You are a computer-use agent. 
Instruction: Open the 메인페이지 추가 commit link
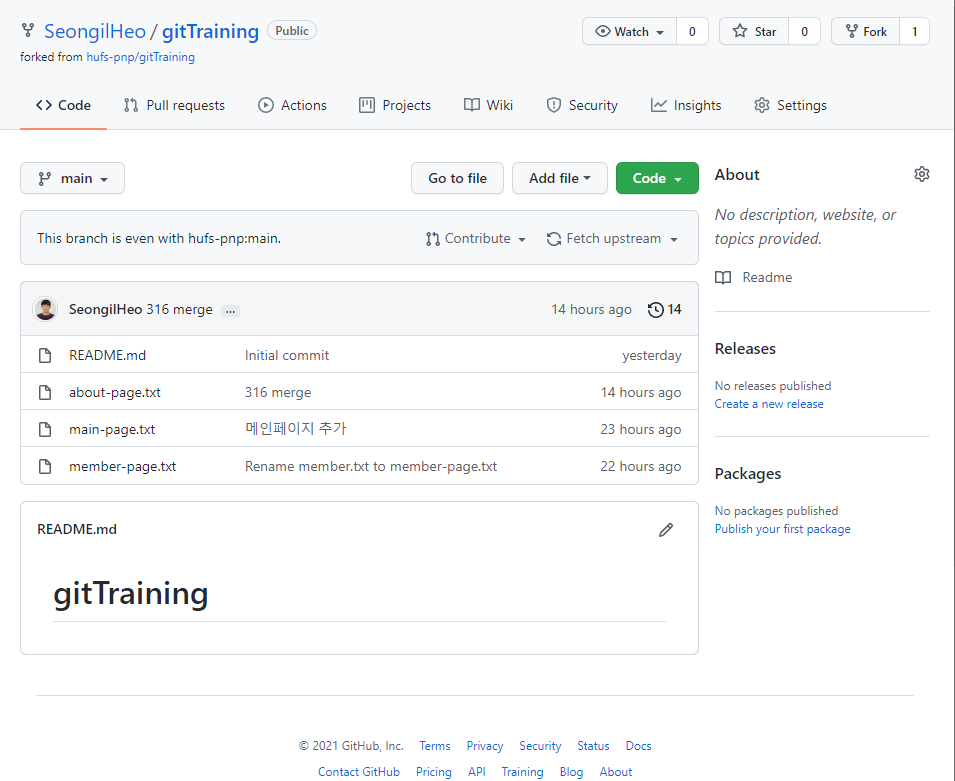point(295,429)
